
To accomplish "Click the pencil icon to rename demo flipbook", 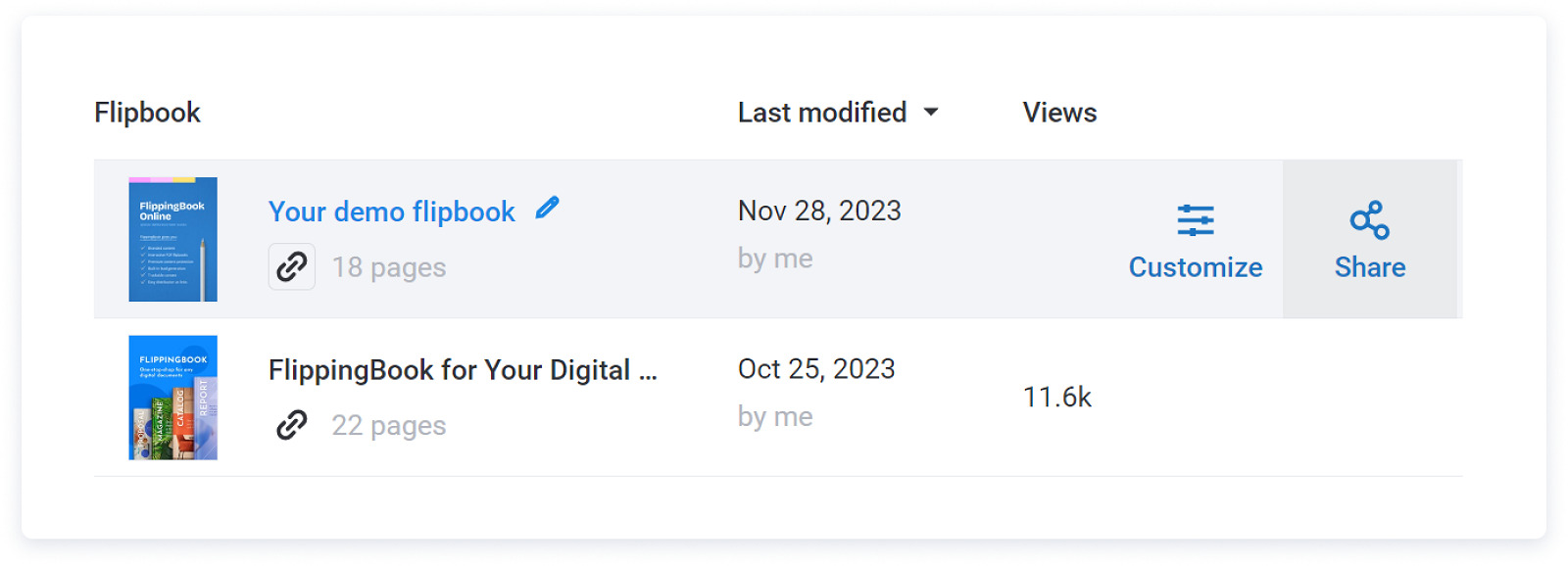I will [x=549, y=208].
